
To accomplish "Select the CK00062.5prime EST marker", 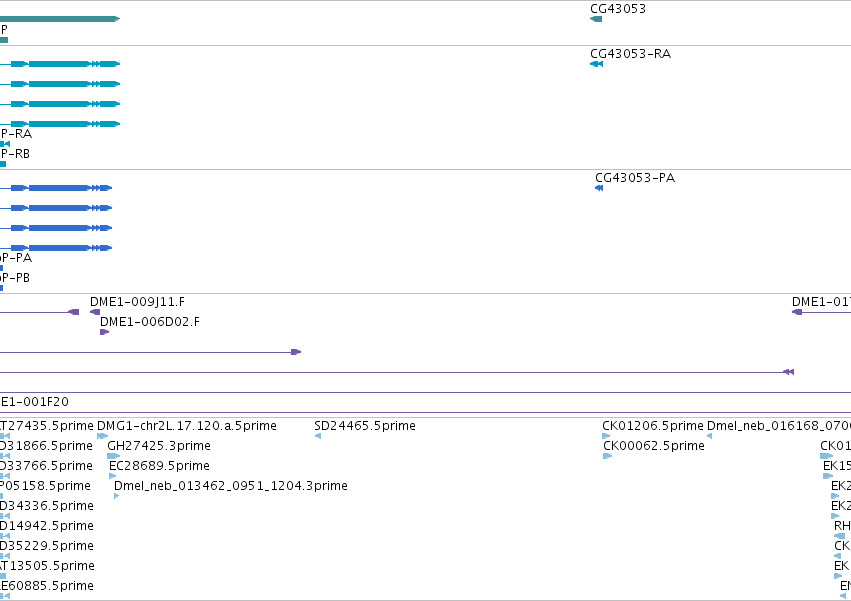I will coord(607,456).
